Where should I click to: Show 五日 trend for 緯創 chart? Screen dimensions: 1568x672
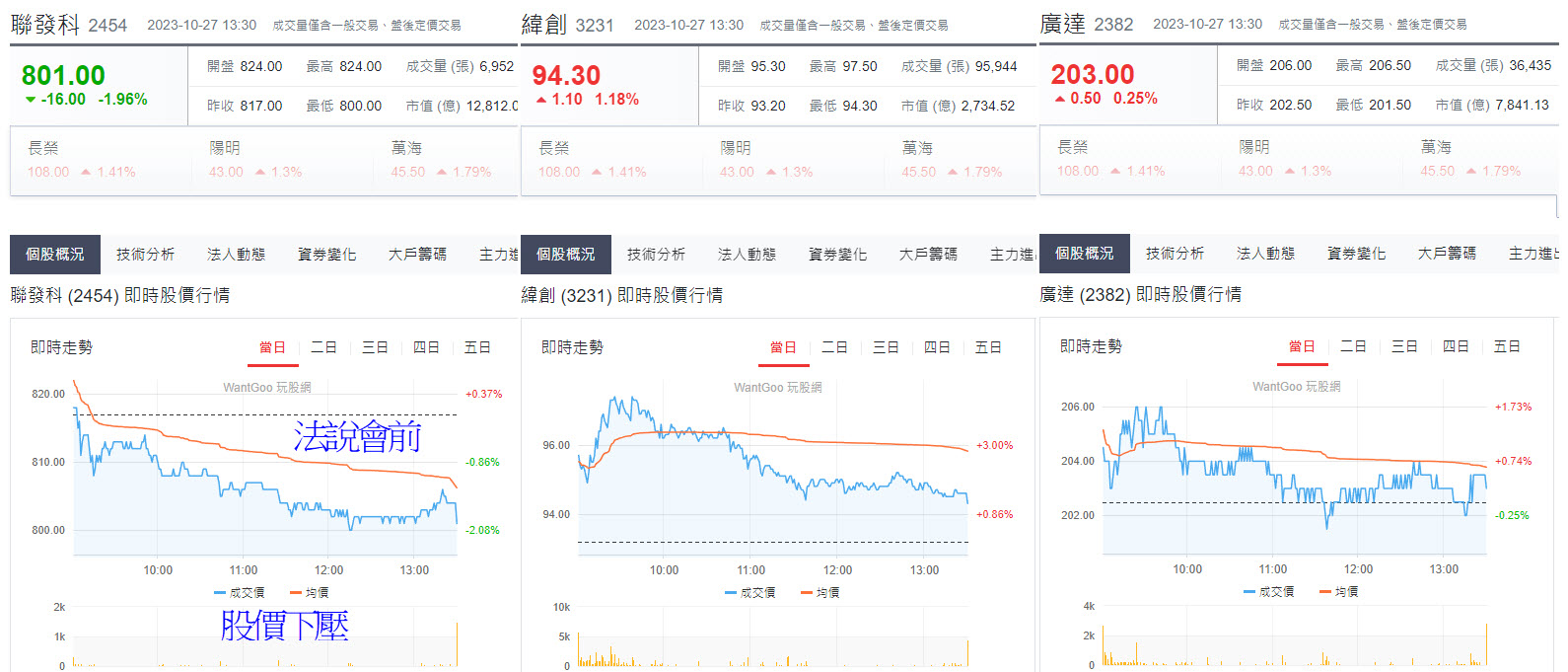(988, 347)
